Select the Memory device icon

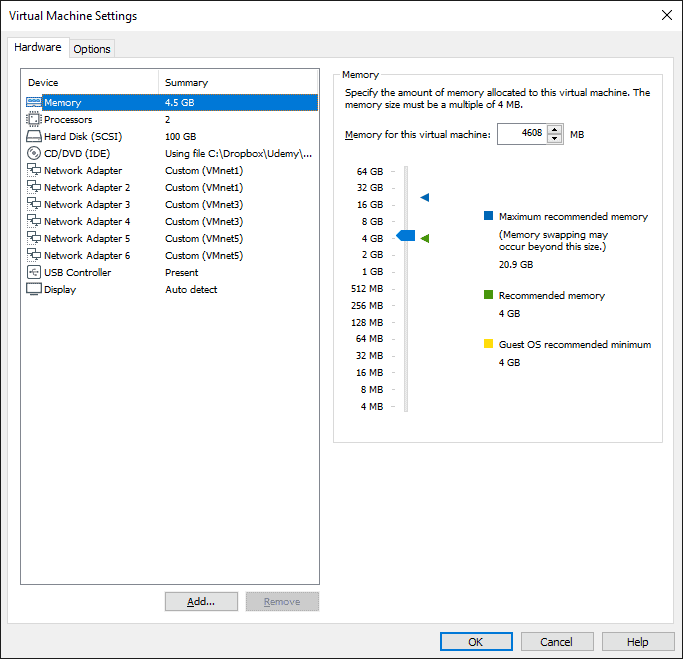(34, 102)
